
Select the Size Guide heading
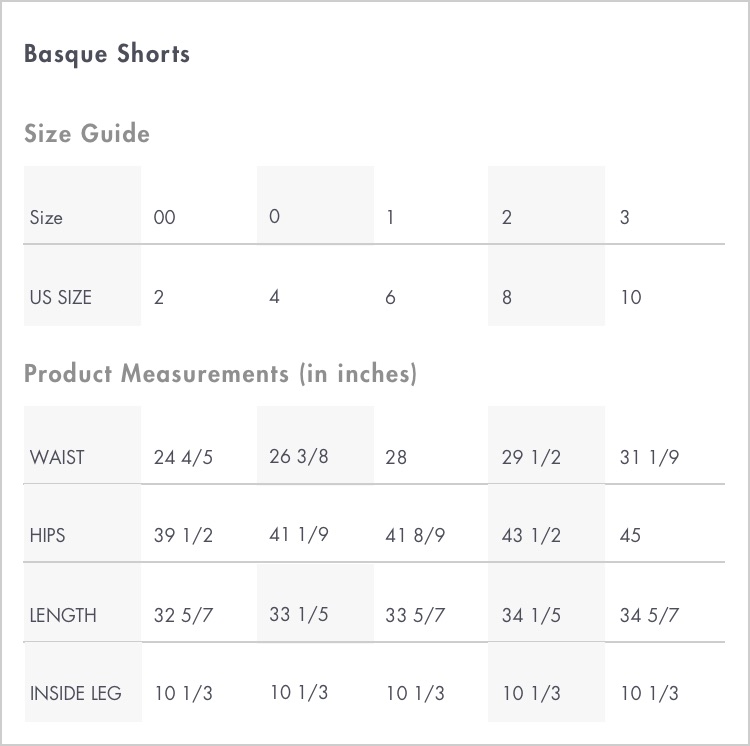pyautogui.click(x=87, y=133)
